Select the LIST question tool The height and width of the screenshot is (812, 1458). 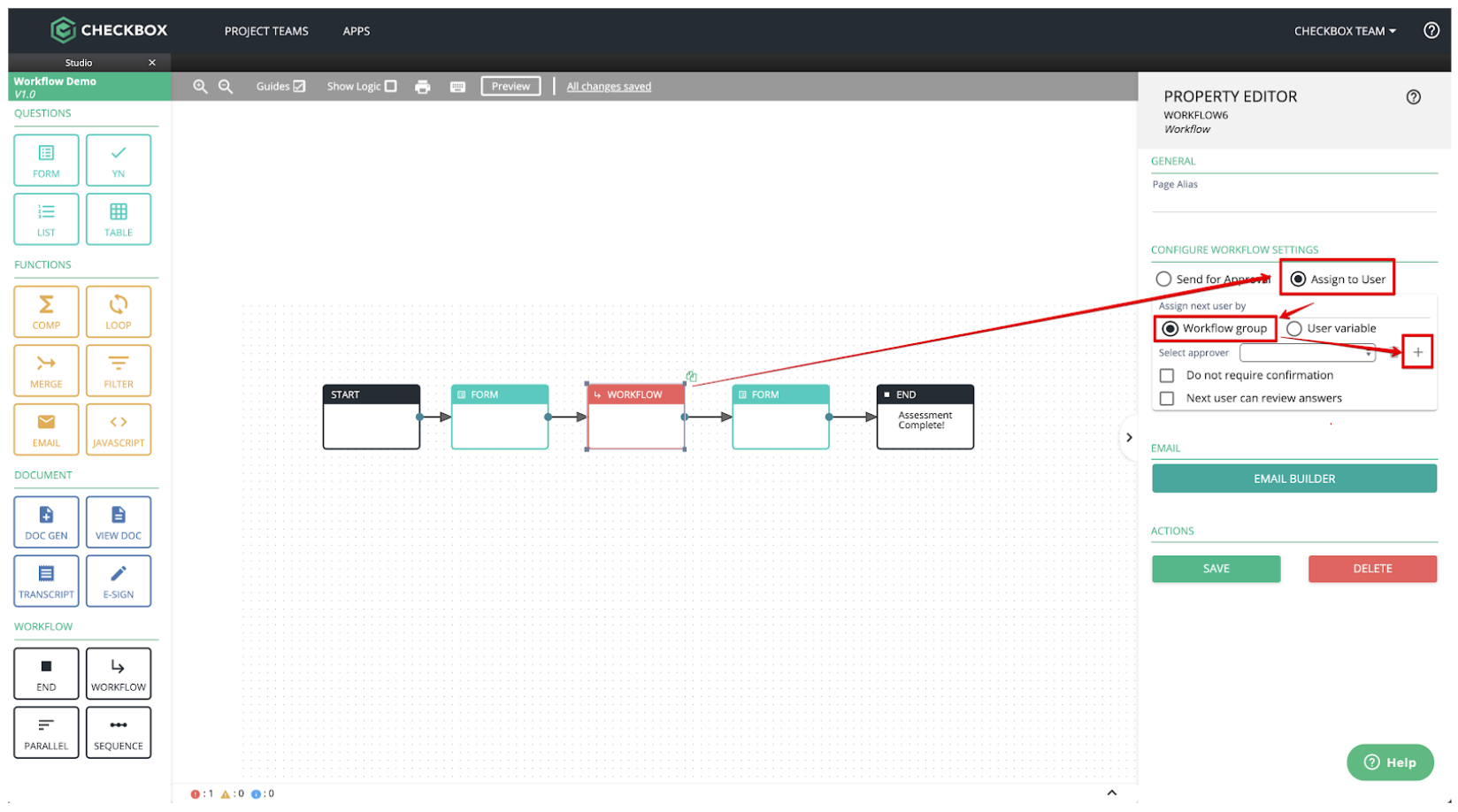(x=46, y=218)
